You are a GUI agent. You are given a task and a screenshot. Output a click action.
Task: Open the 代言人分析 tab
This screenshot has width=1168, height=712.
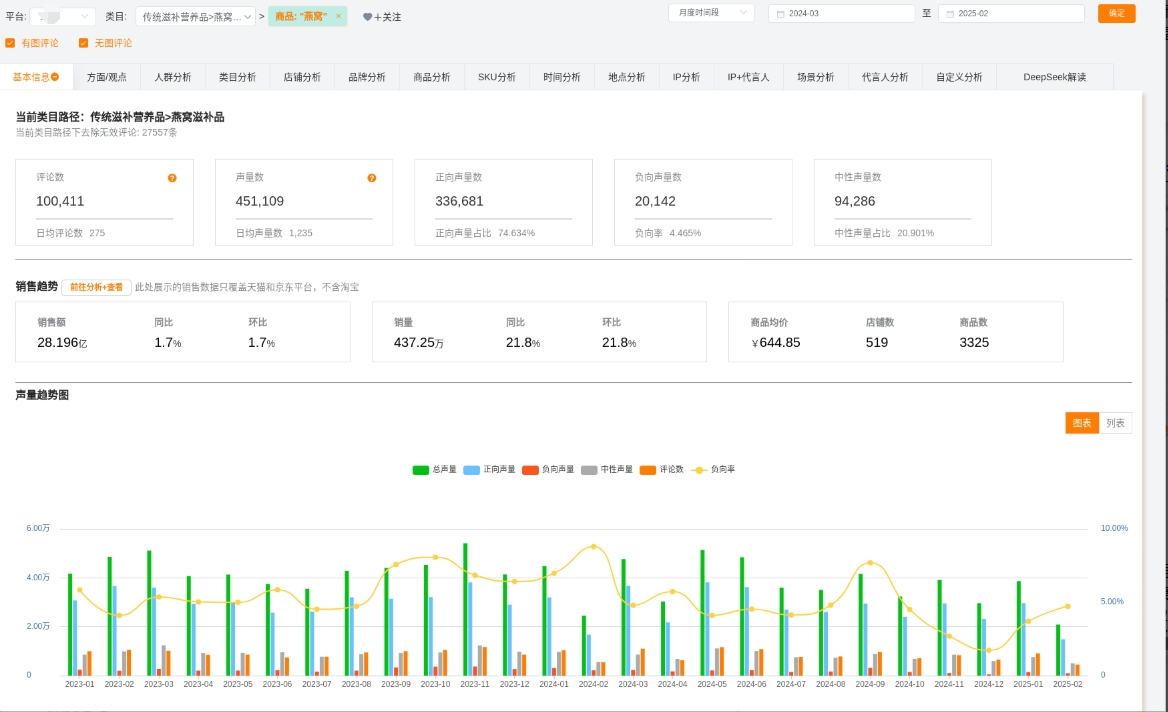(885, 77)
